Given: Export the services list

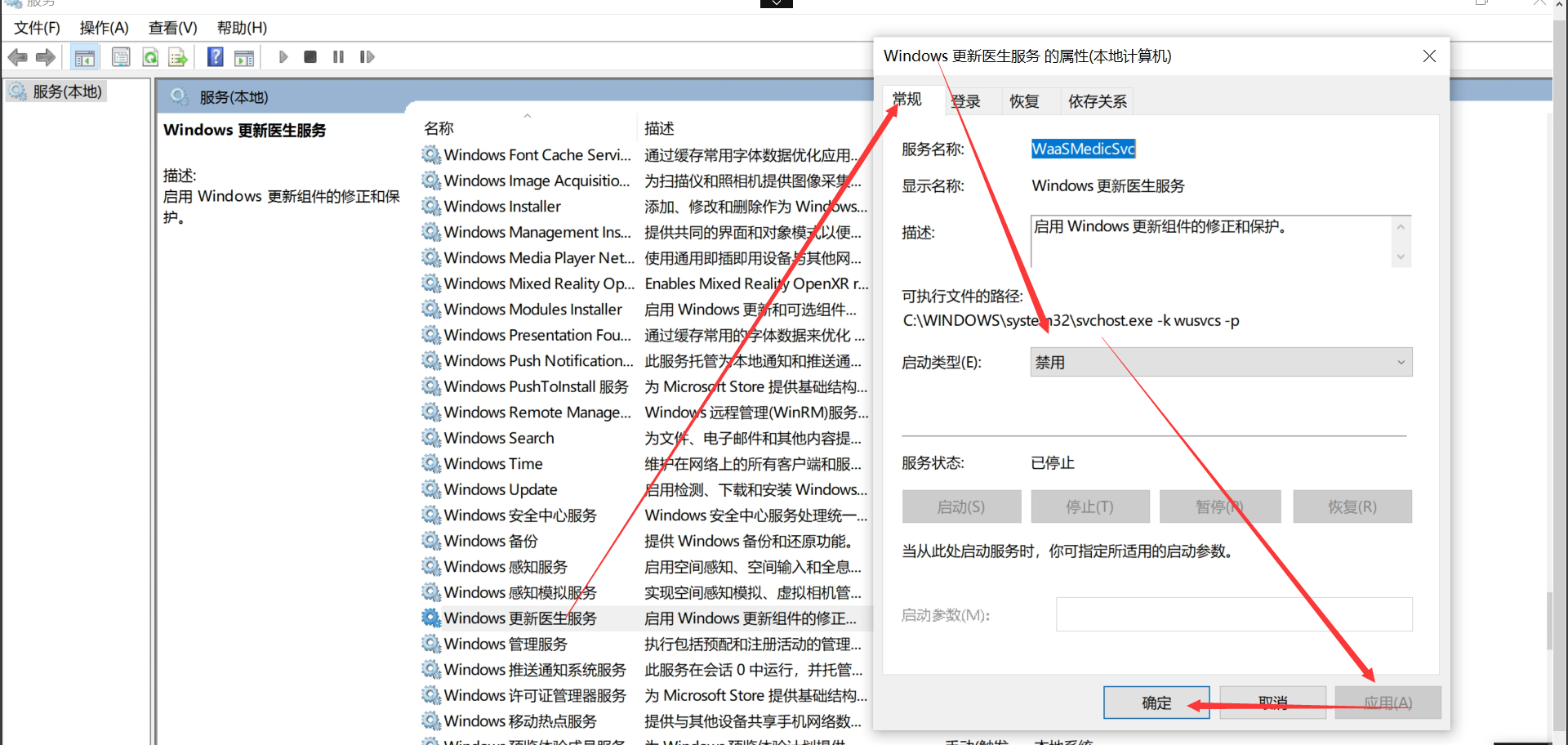Looking at the screenshot, I should click(x=179, y=56).
